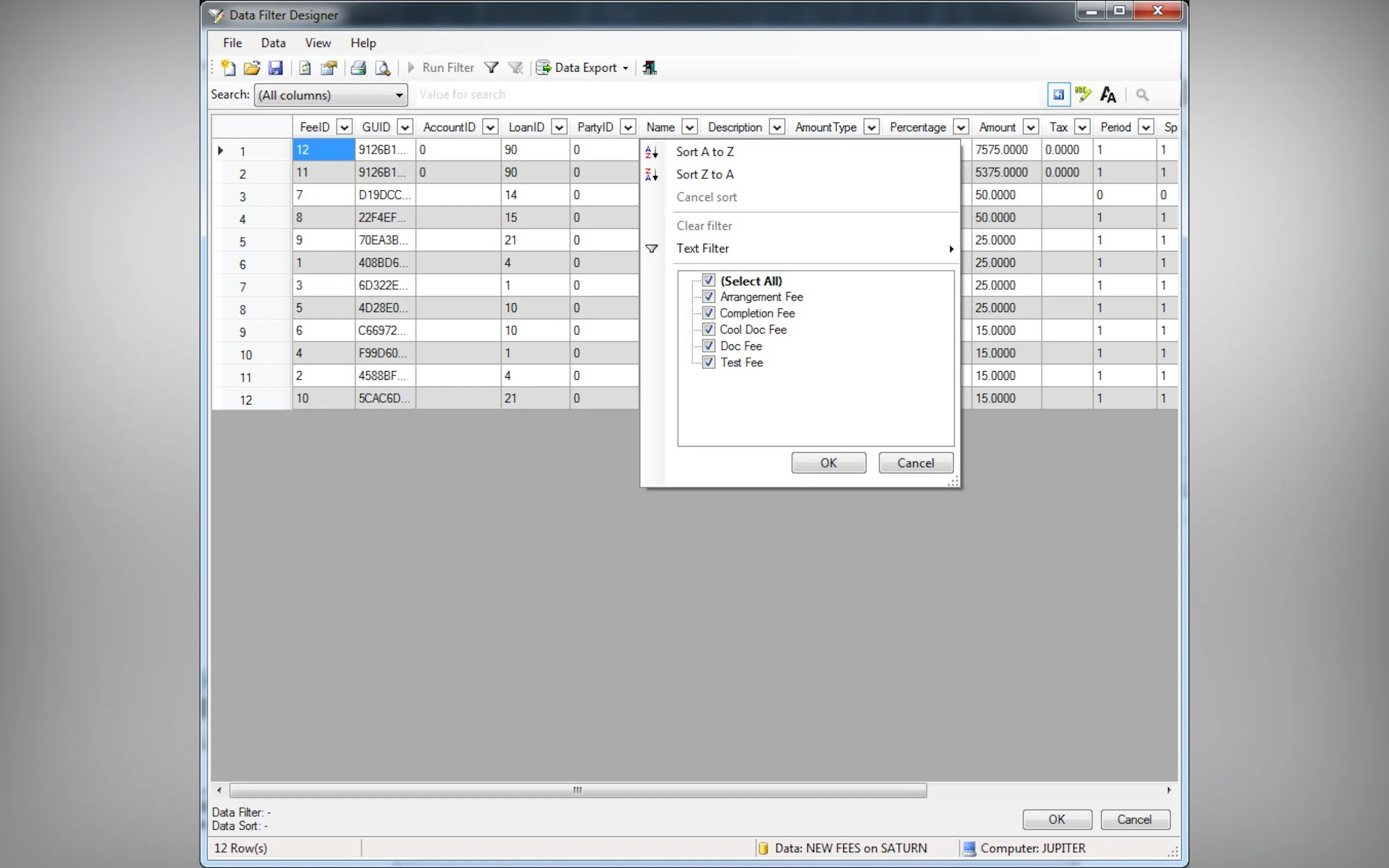Click the save floppy disk icon

point(276,68)
